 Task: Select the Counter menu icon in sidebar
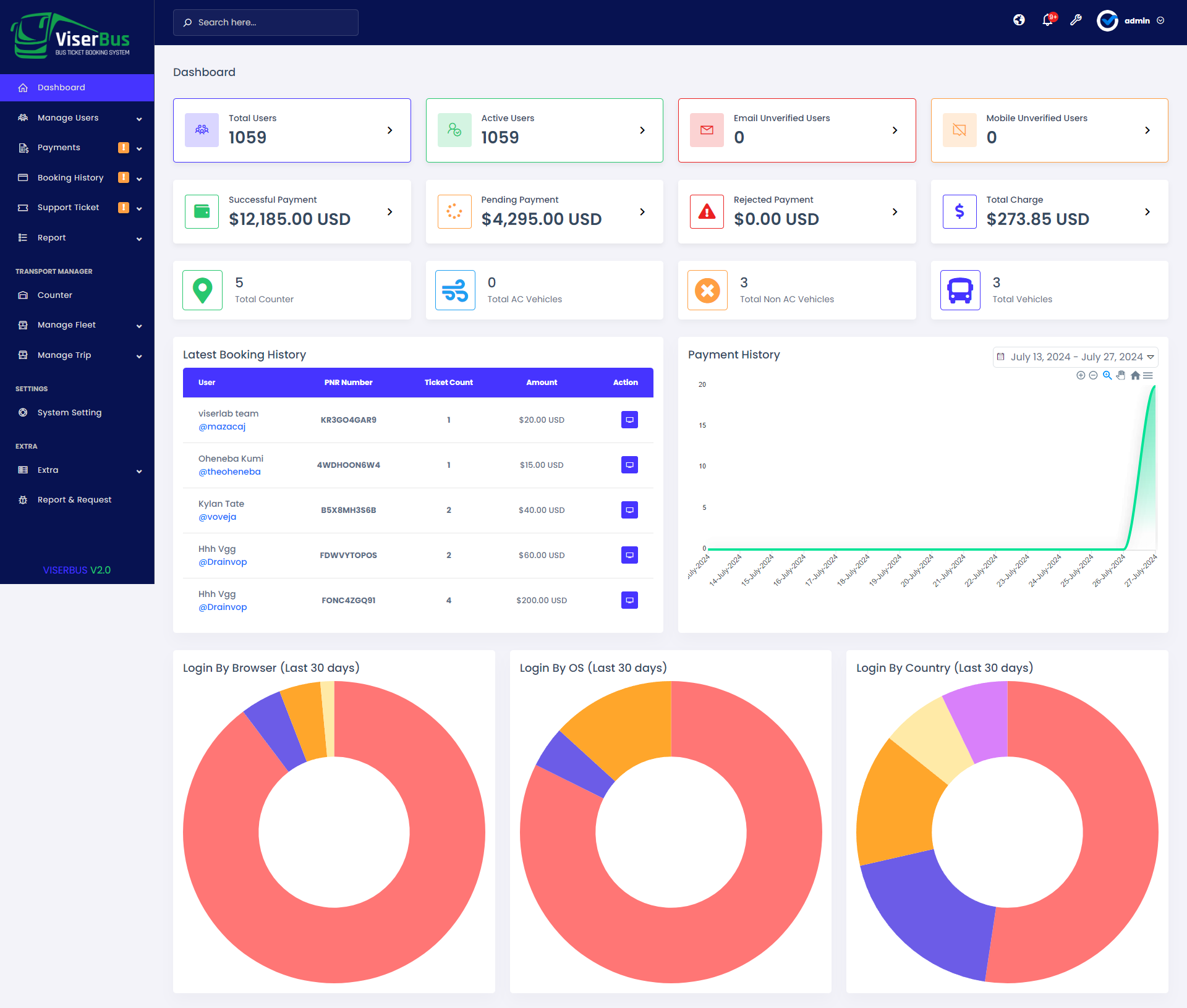point(23,295)
